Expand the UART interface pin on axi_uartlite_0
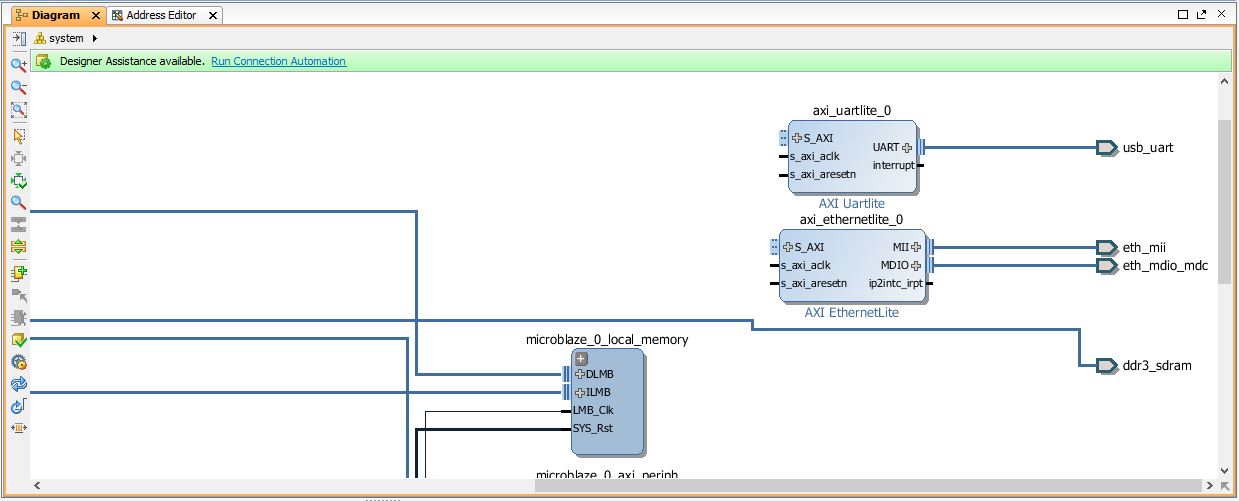This screenshot has width=1239, height=501. pos(908,147)
